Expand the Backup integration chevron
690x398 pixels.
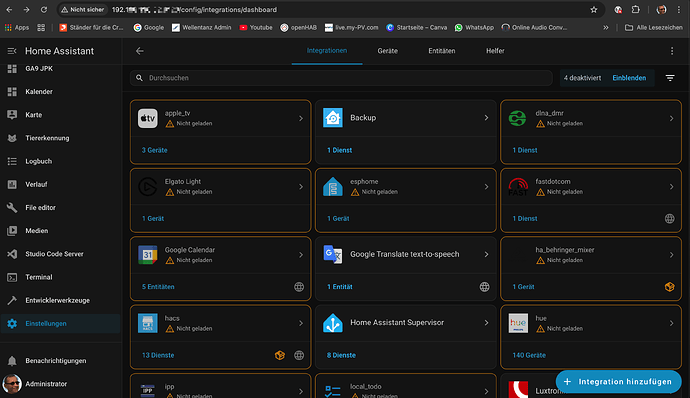[486, 118]
